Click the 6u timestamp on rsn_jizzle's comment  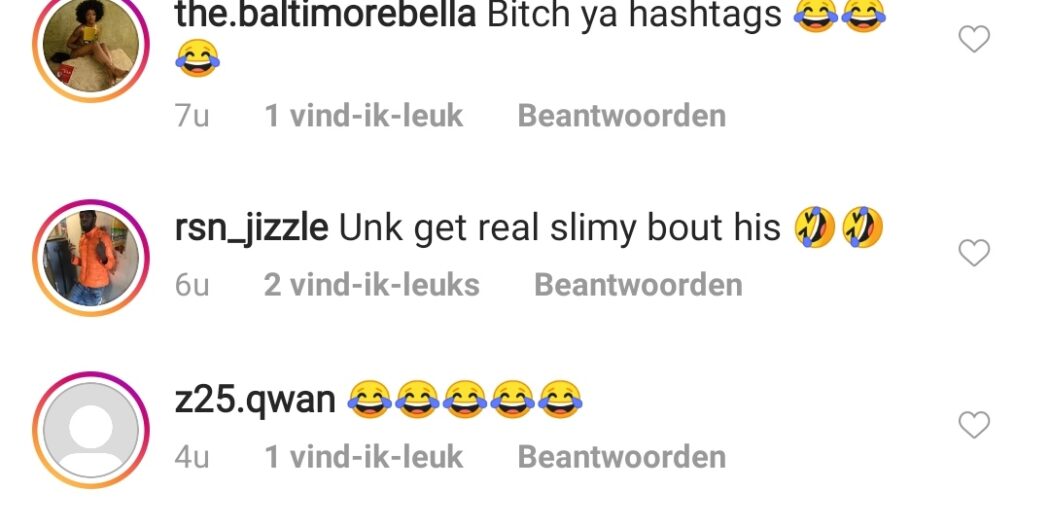click(192, 285)
